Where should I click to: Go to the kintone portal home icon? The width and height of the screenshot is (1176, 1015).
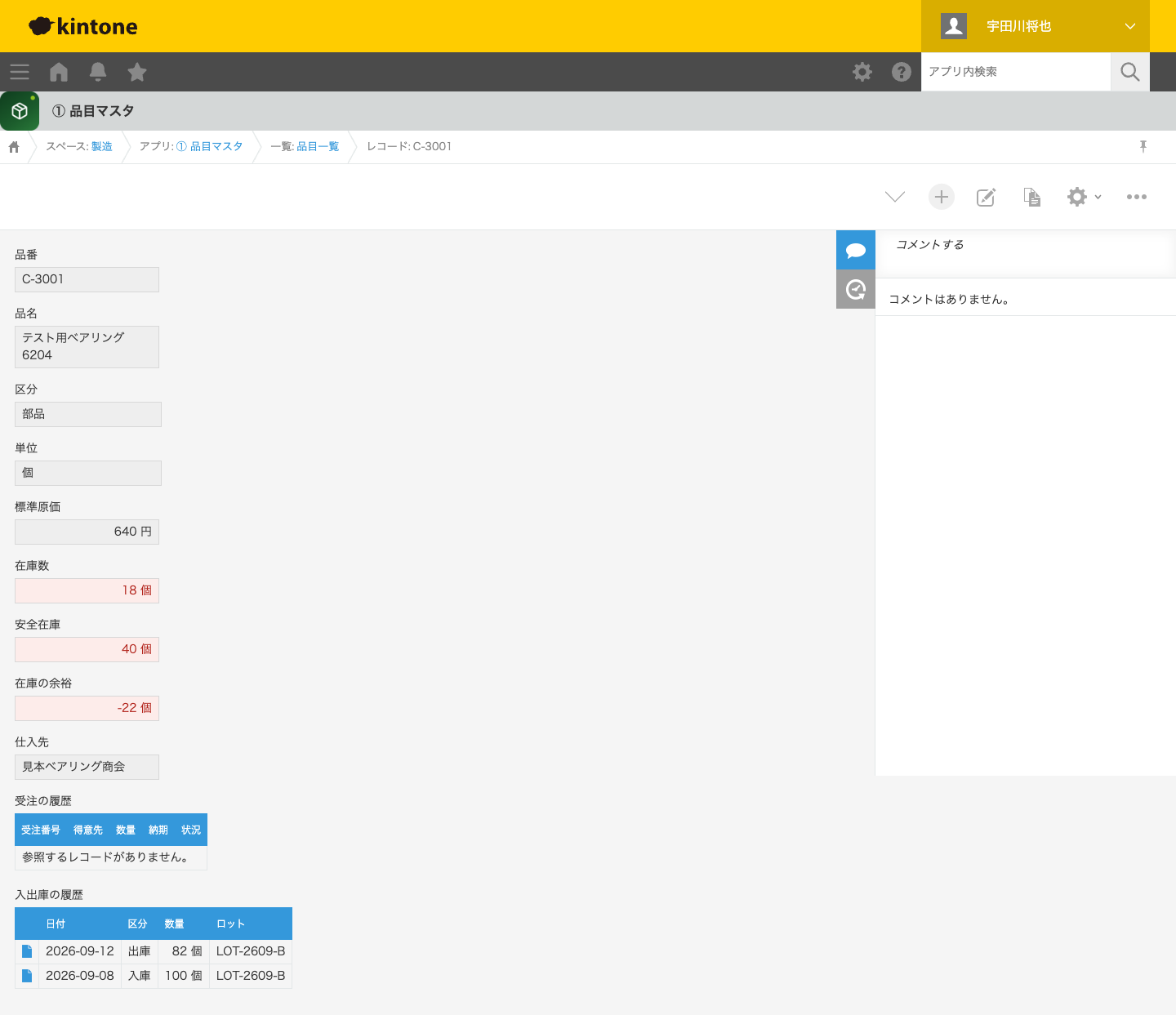point(59,72)
